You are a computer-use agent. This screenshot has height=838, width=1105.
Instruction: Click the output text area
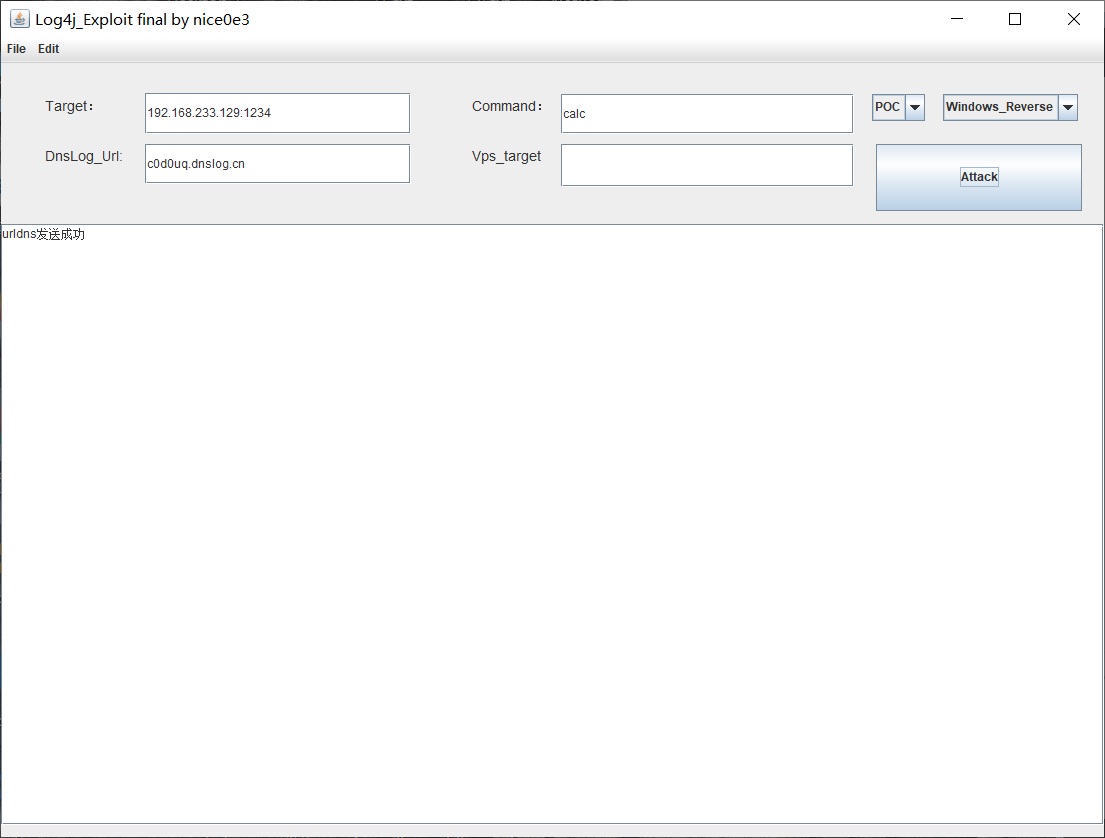[552, 524]
